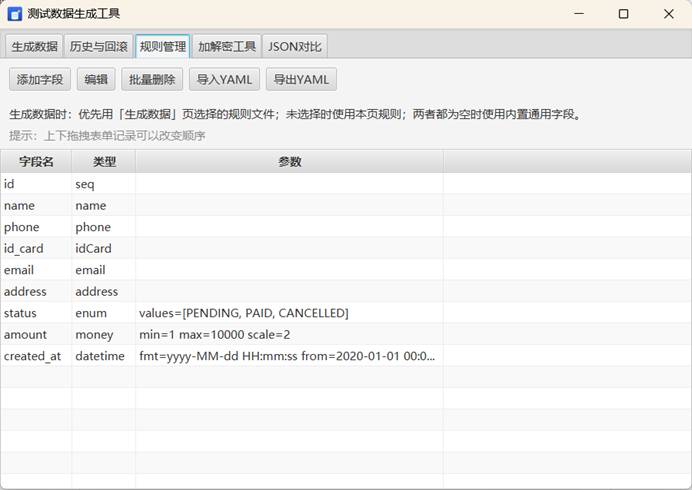This screenshot has height=490, width=692.
Task: Click the fmt=yyyy-MM-dd HH:mm:ss parameter cell
Action: (290, 356)
